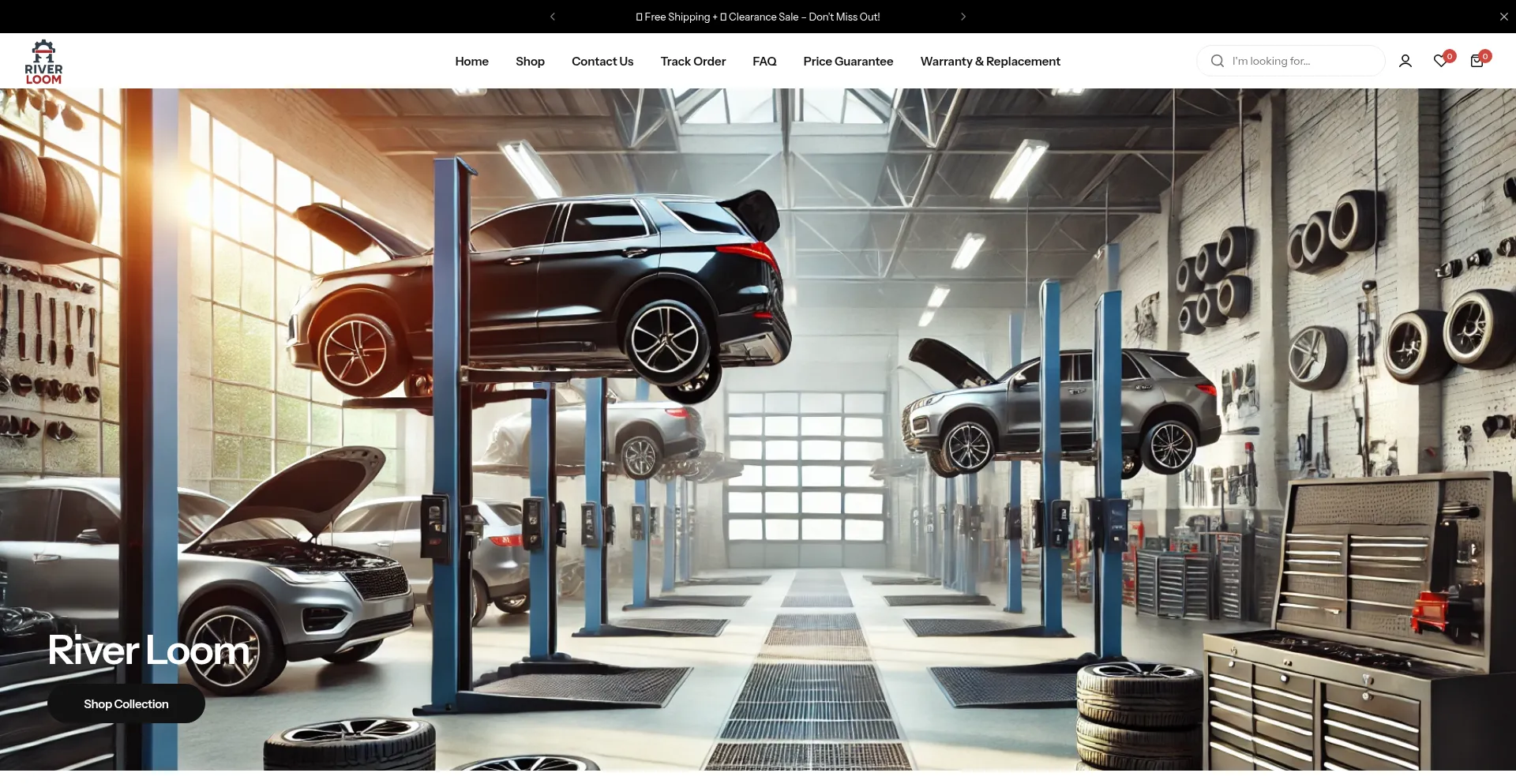
Task: Advance to next announcement with right chevron
Action: point(963,17)
